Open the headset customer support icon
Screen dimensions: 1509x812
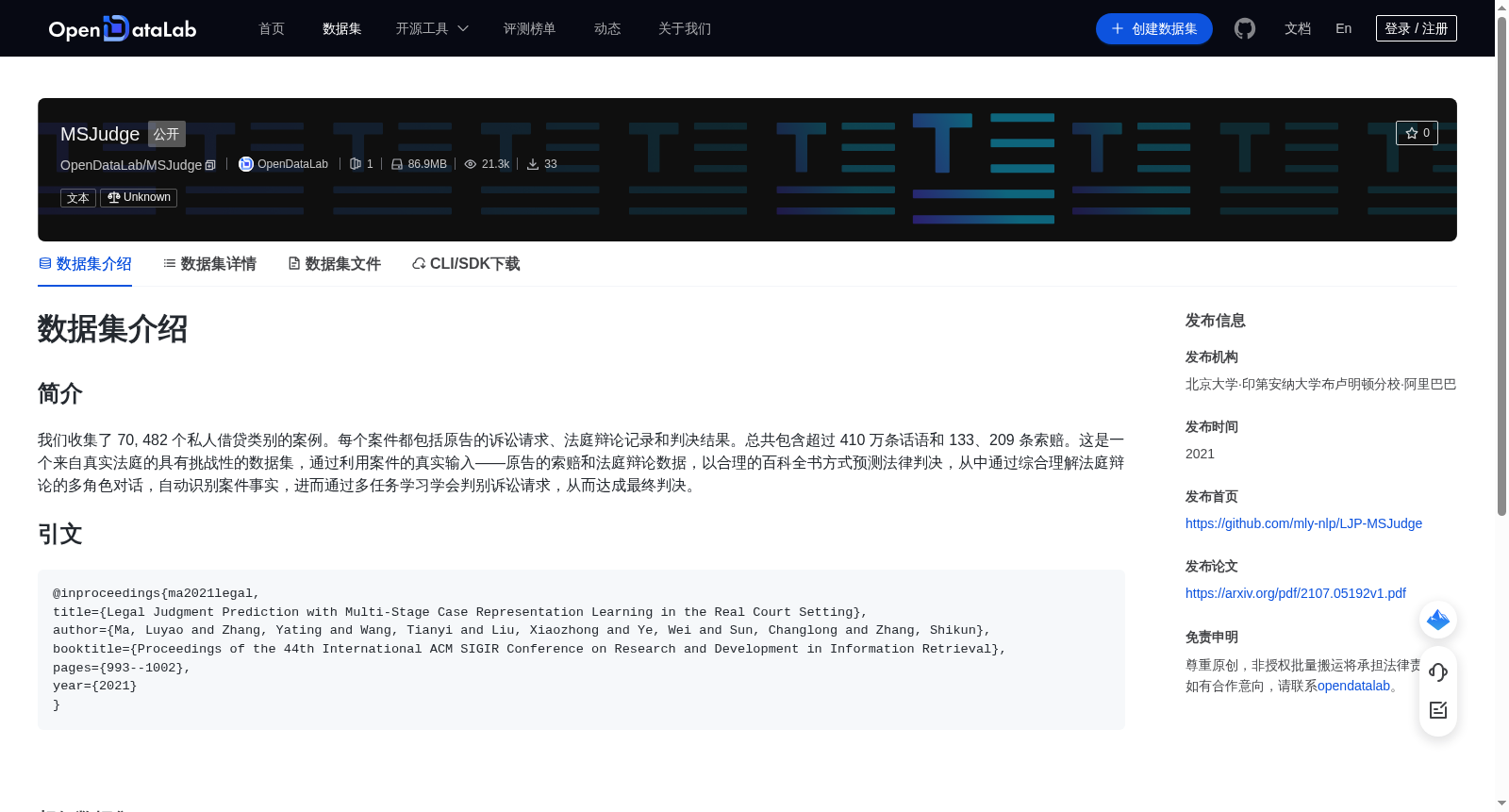point(1438,671)
